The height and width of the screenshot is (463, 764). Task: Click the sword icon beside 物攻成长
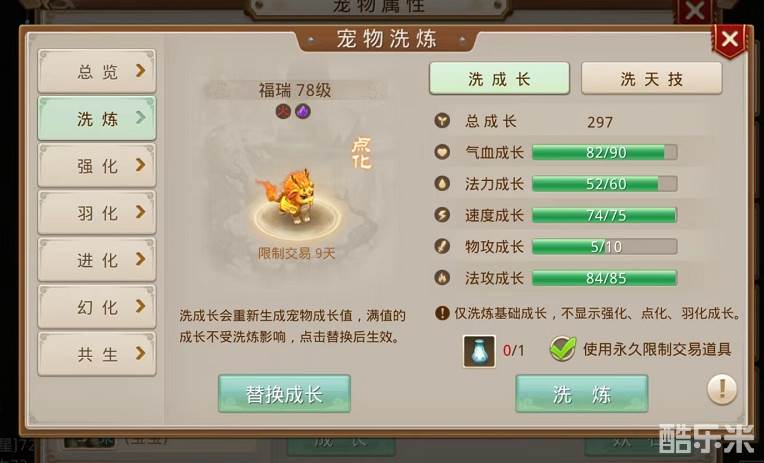(442, 247)
